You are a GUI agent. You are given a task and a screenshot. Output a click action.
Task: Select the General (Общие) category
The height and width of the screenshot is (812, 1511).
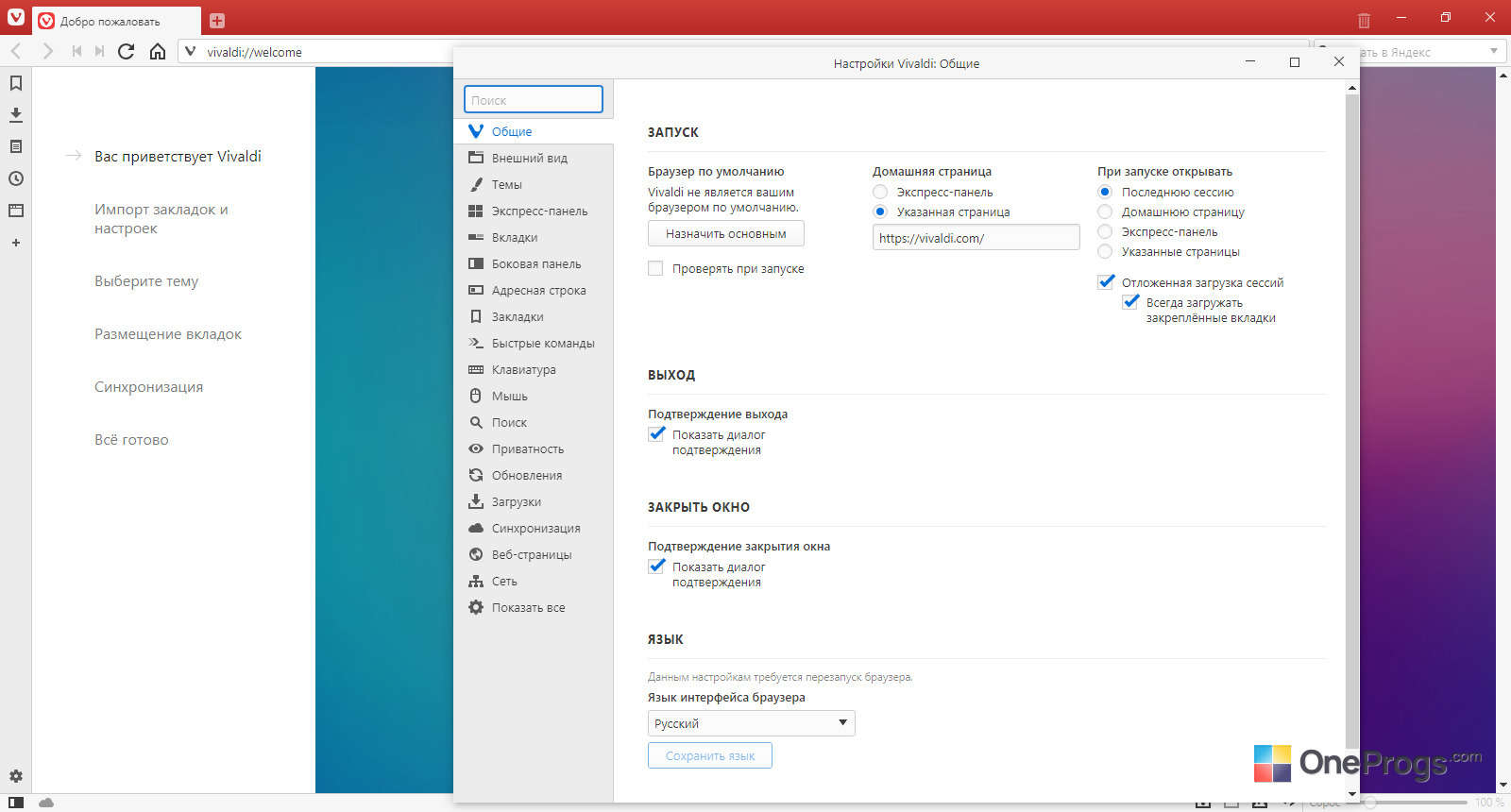pyautogui.click(x=534, y=131)
